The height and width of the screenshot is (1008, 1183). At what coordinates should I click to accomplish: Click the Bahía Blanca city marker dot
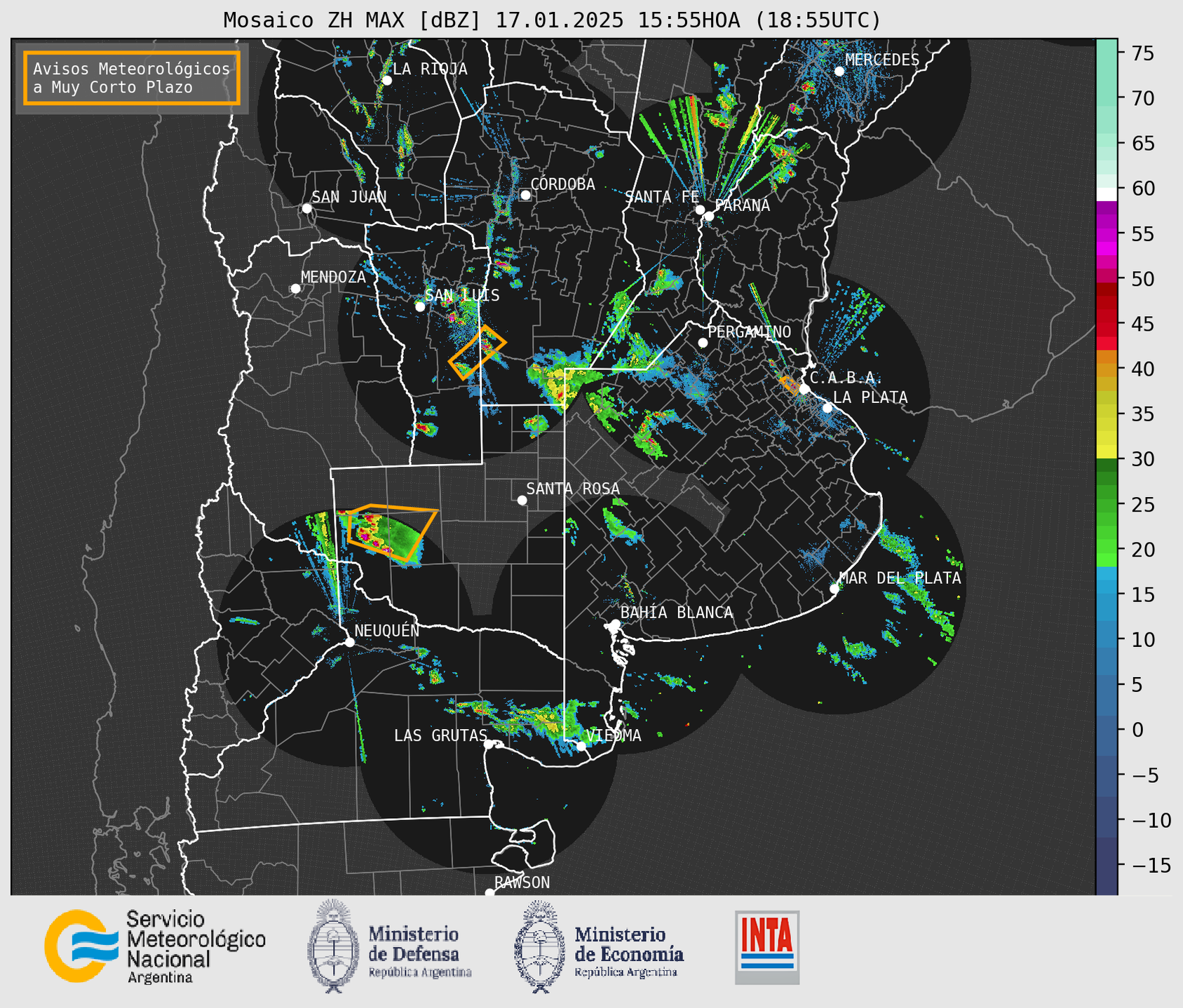615,624
